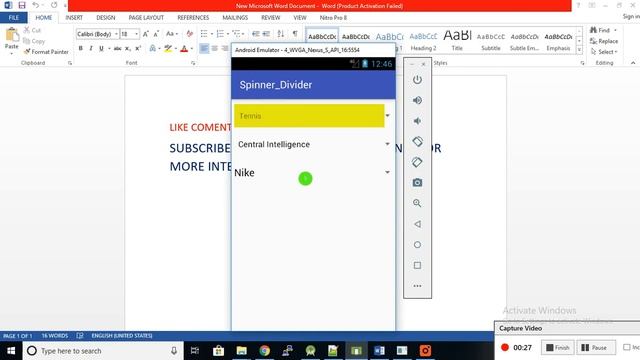
Task: Expand the Nike spinner dropdown
Action: pyautogui.click(x=387, y=172)
